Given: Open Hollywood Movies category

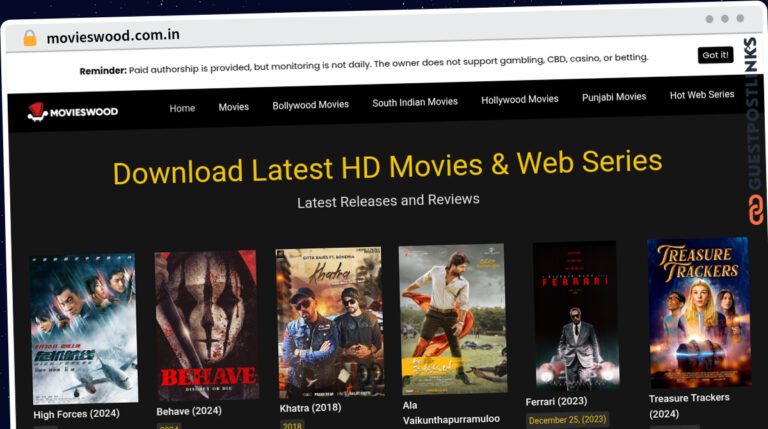Looking at the screenshot, I should 520,99.
